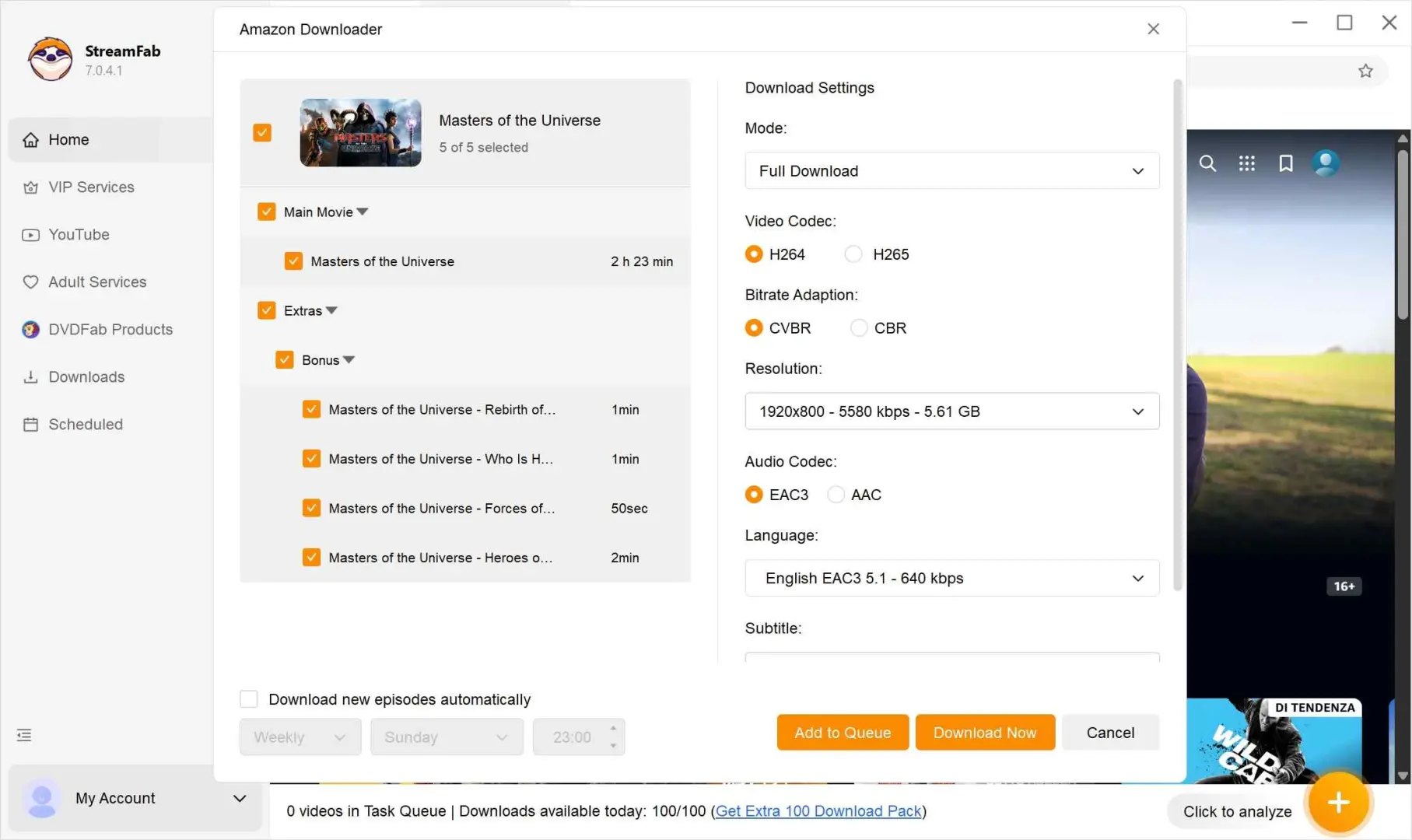
Task: Open the user profile avatar on the Amazon page
Action: [1325, 163]
